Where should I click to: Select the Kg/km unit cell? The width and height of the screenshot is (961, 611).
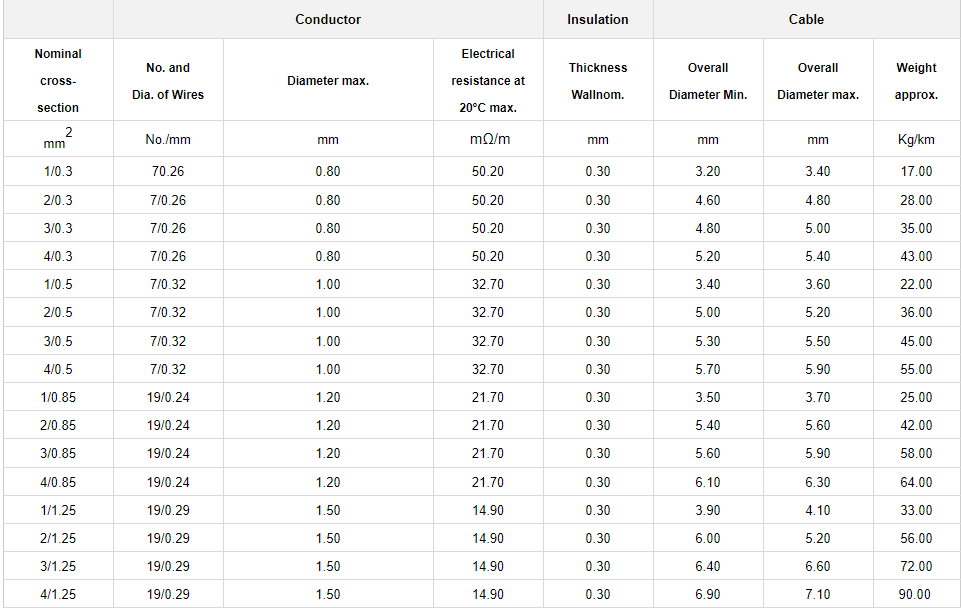pos(916,140)
